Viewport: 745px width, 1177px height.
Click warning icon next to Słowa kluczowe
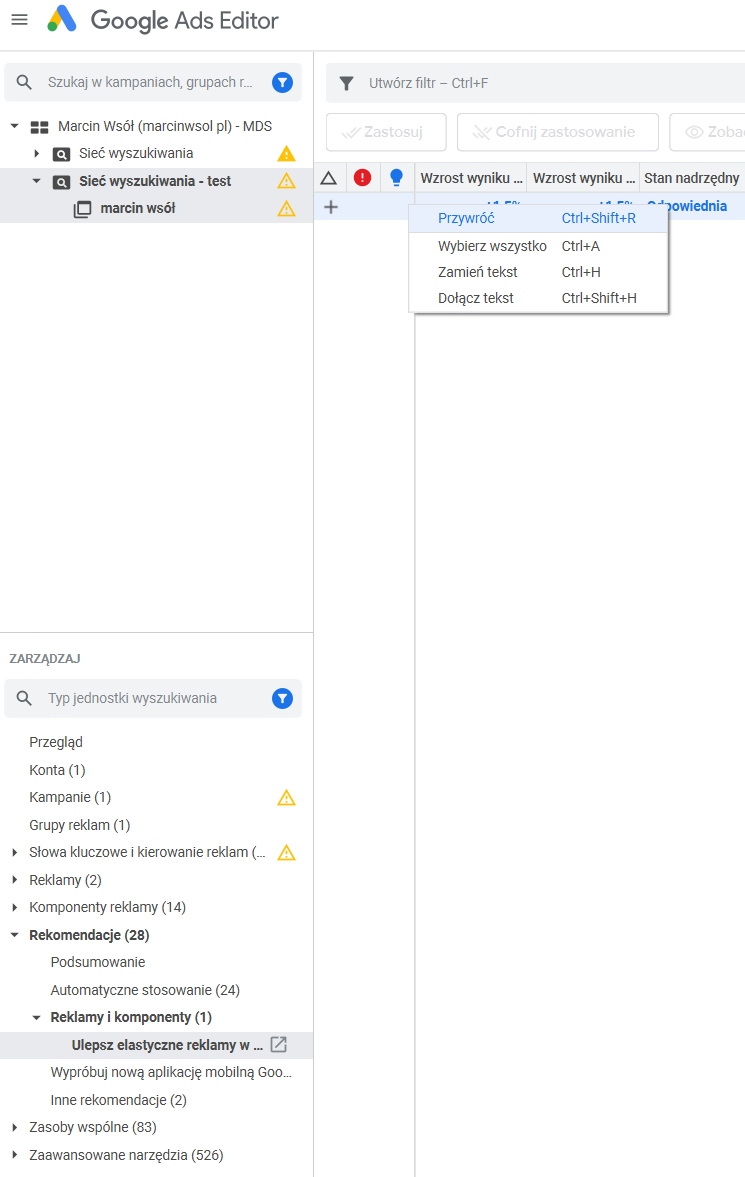(286, 852)
